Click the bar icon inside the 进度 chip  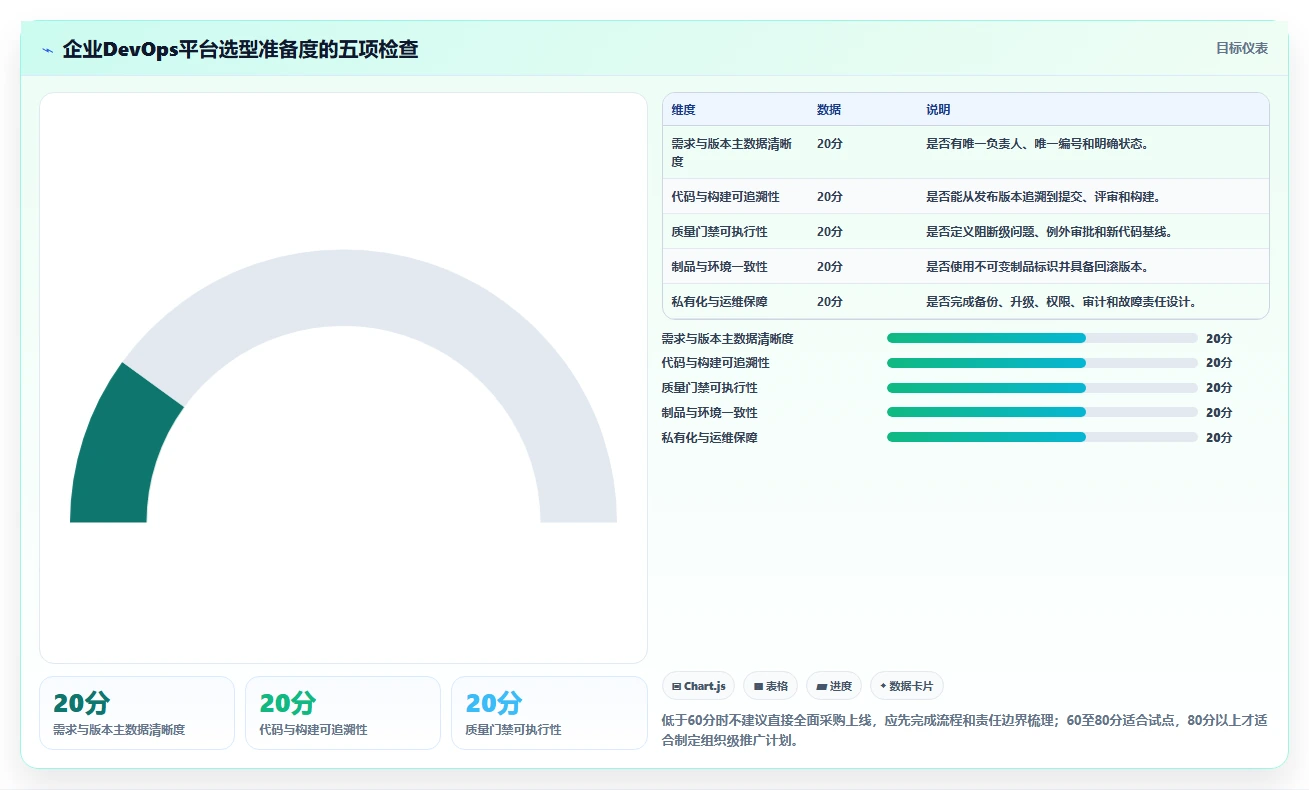[x=822, y=686]
